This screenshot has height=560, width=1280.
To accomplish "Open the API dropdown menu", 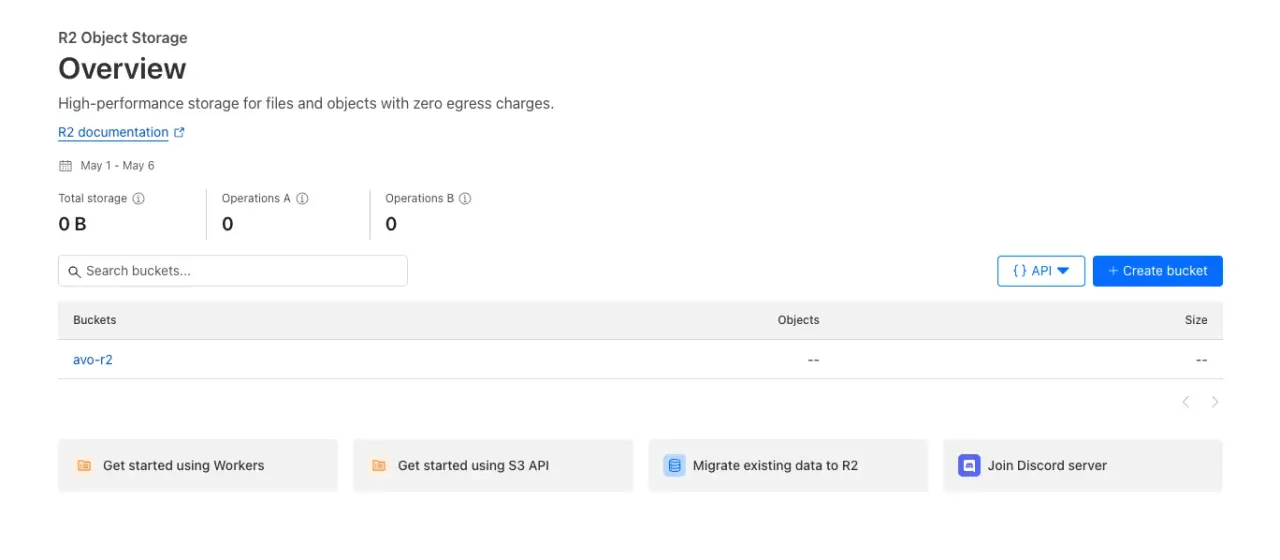I will pos(1041,271).
